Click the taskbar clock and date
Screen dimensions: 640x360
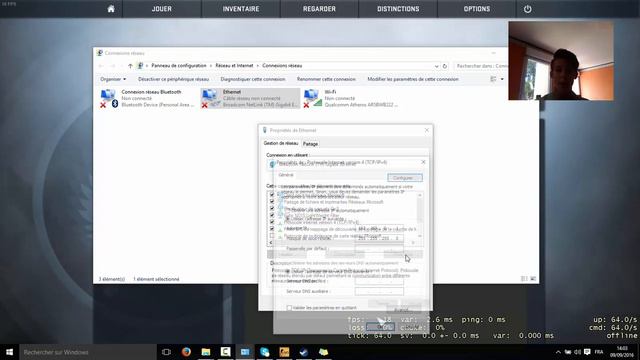click(622, 352)
